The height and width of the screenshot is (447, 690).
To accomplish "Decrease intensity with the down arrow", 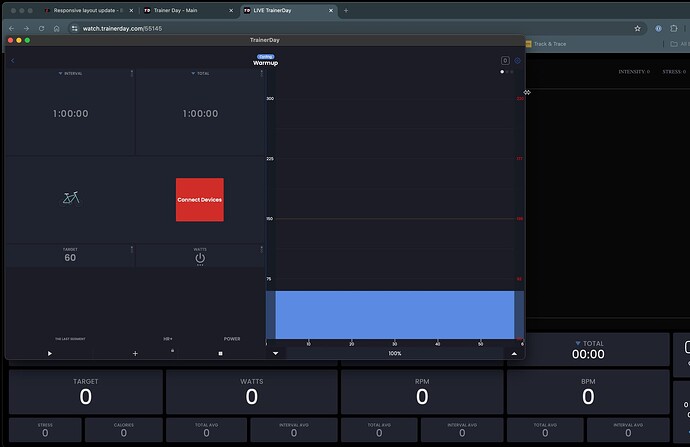I will tap(275, 353).
